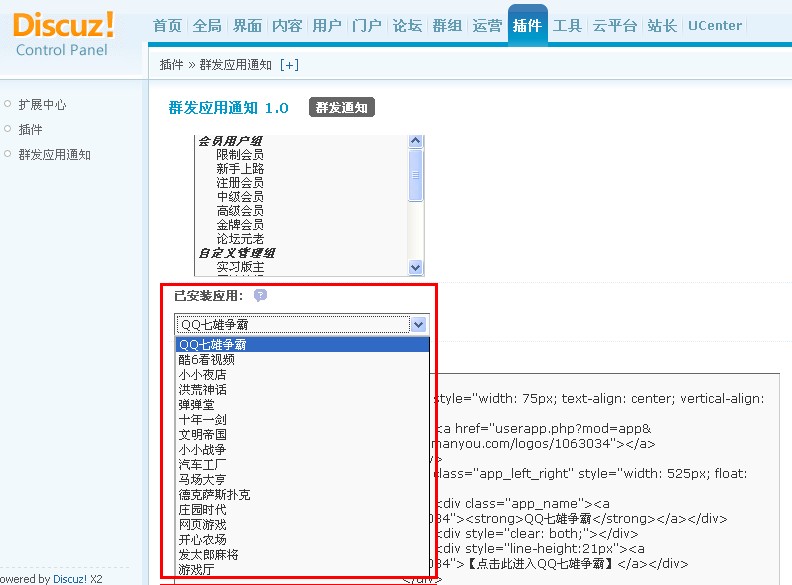Select 新手上路 in user group list
Viewport: 792px width, 585px height.
coord(240,169)
